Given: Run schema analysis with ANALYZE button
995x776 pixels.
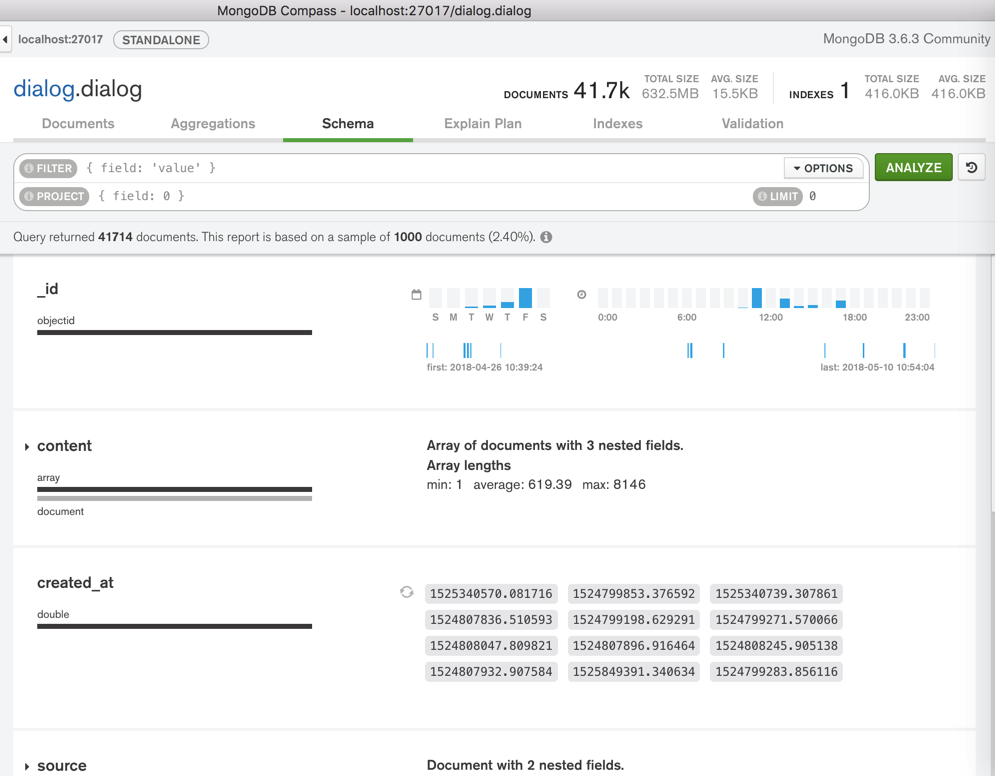Looking at the screenshot, I should 913,168.
